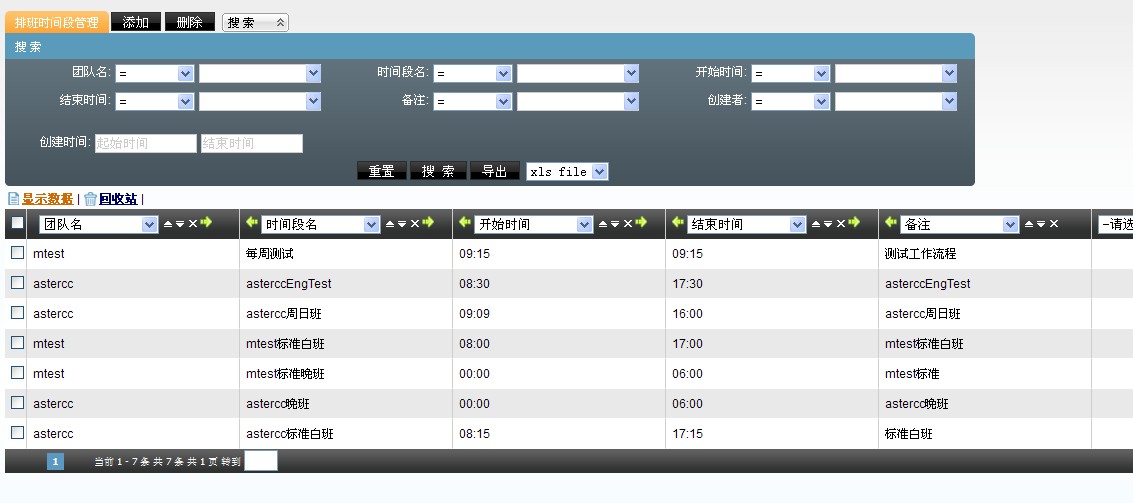Click right green arrow in 结束时间 column header

[x=854, y=223]
